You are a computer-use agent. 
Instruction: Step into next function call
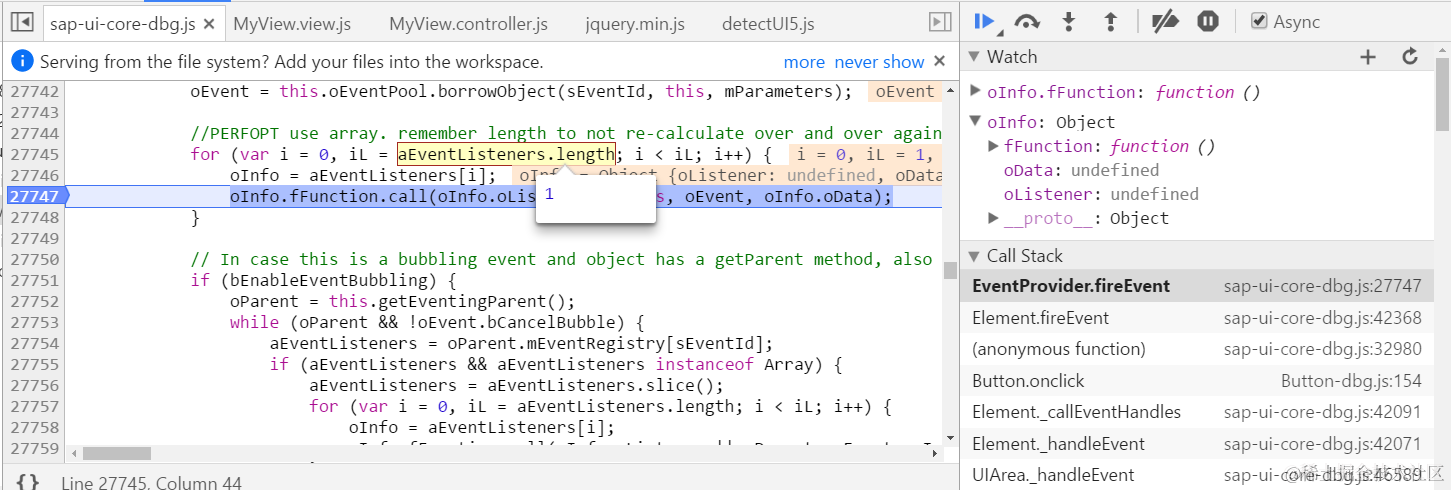[1069, 21]
